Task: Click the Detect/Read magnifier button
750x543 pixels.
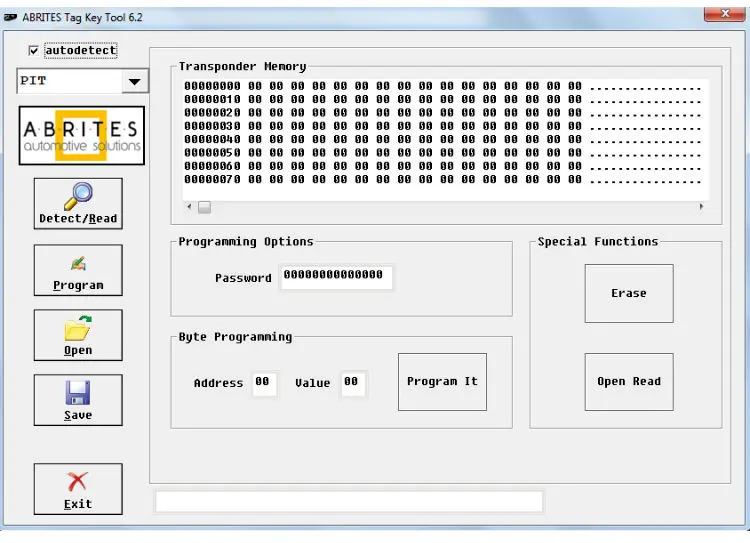Action: 78,203
